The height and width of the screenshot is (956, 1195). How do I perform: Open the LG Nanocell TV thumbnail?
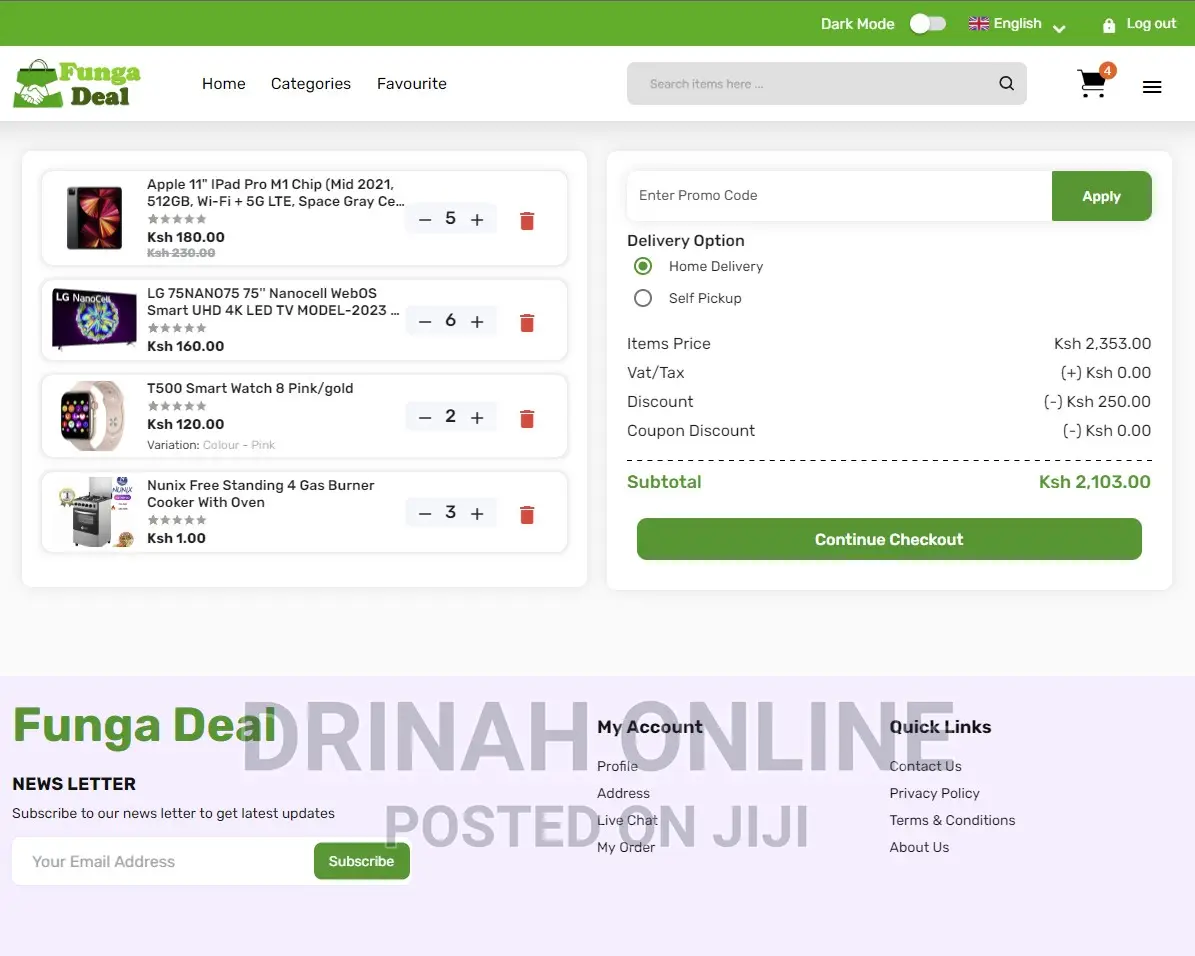click(x=95, y=319)
